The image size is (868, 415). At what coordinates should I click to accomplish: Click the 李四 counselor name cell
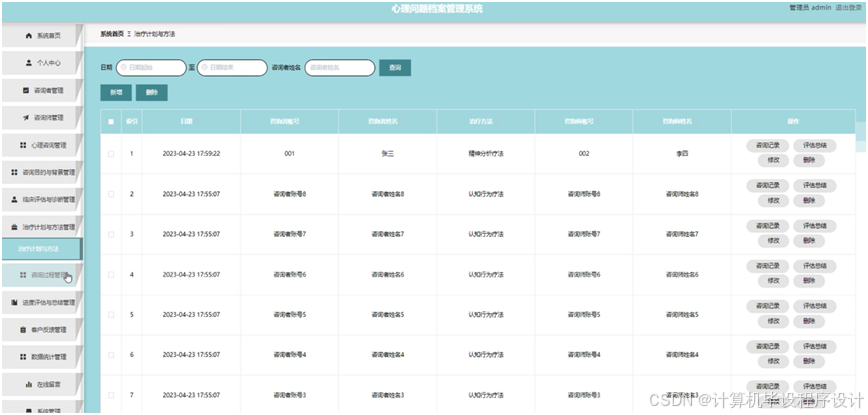tap(681, 154)
